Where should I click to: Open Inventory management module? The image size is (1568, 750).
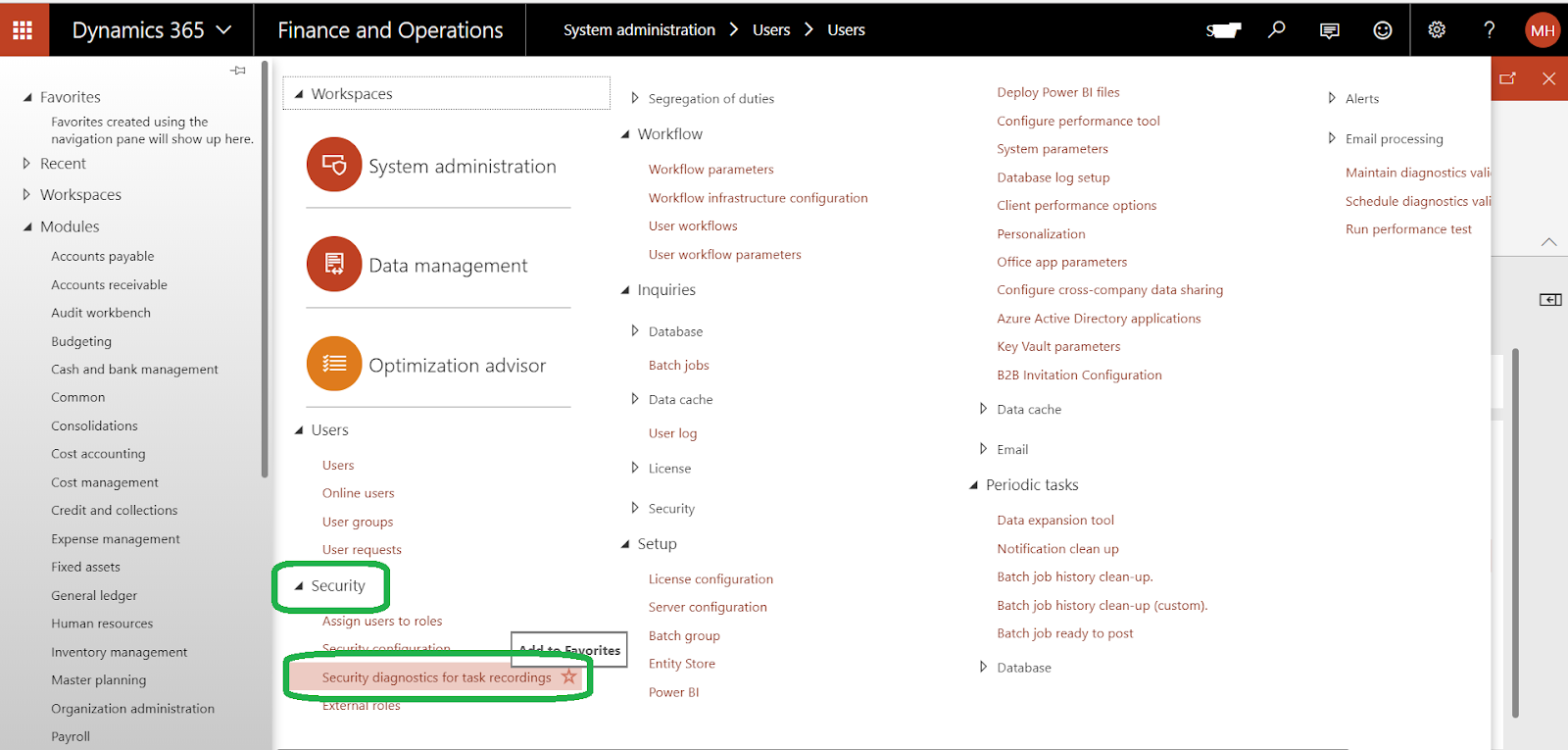(120, 652)
